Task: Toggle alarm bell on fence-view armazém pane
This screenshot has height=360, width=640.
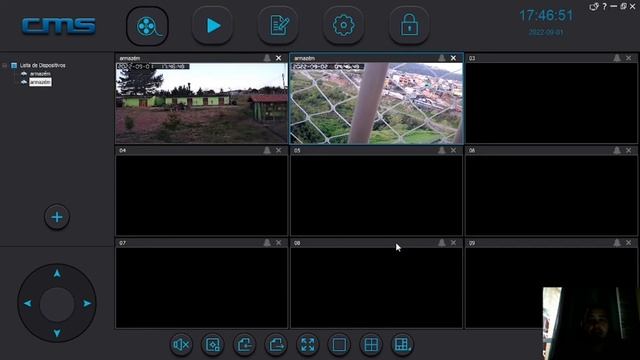Action: [x=442, y=58]
